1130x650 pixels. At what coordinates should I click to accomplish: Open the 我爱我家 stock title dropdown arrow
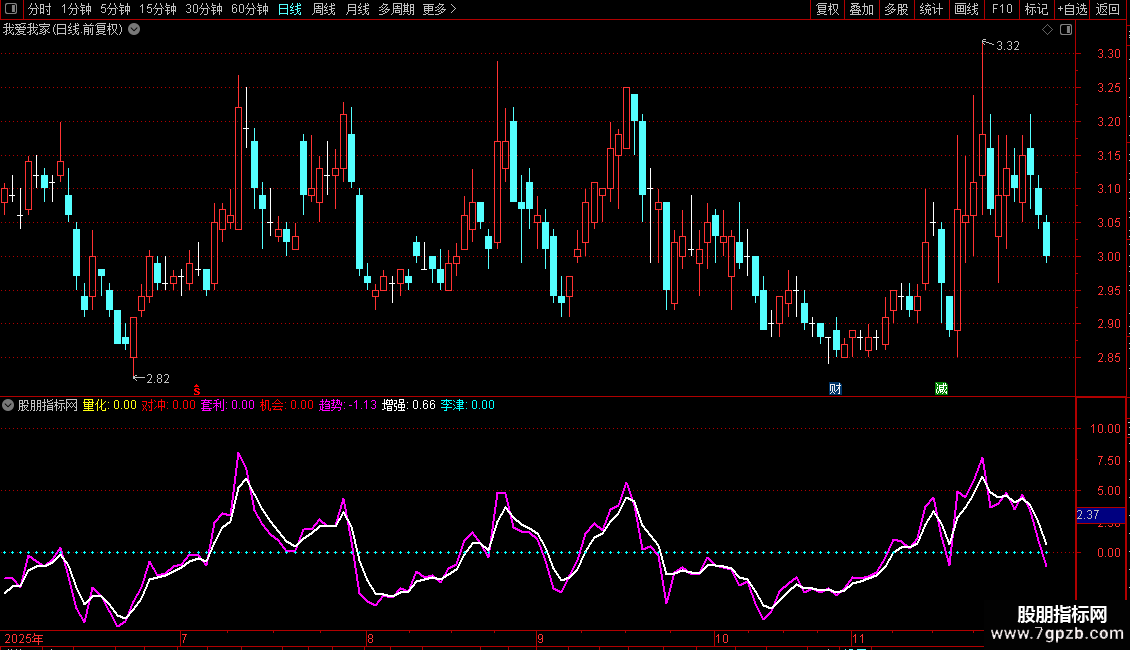coord(134,30)
